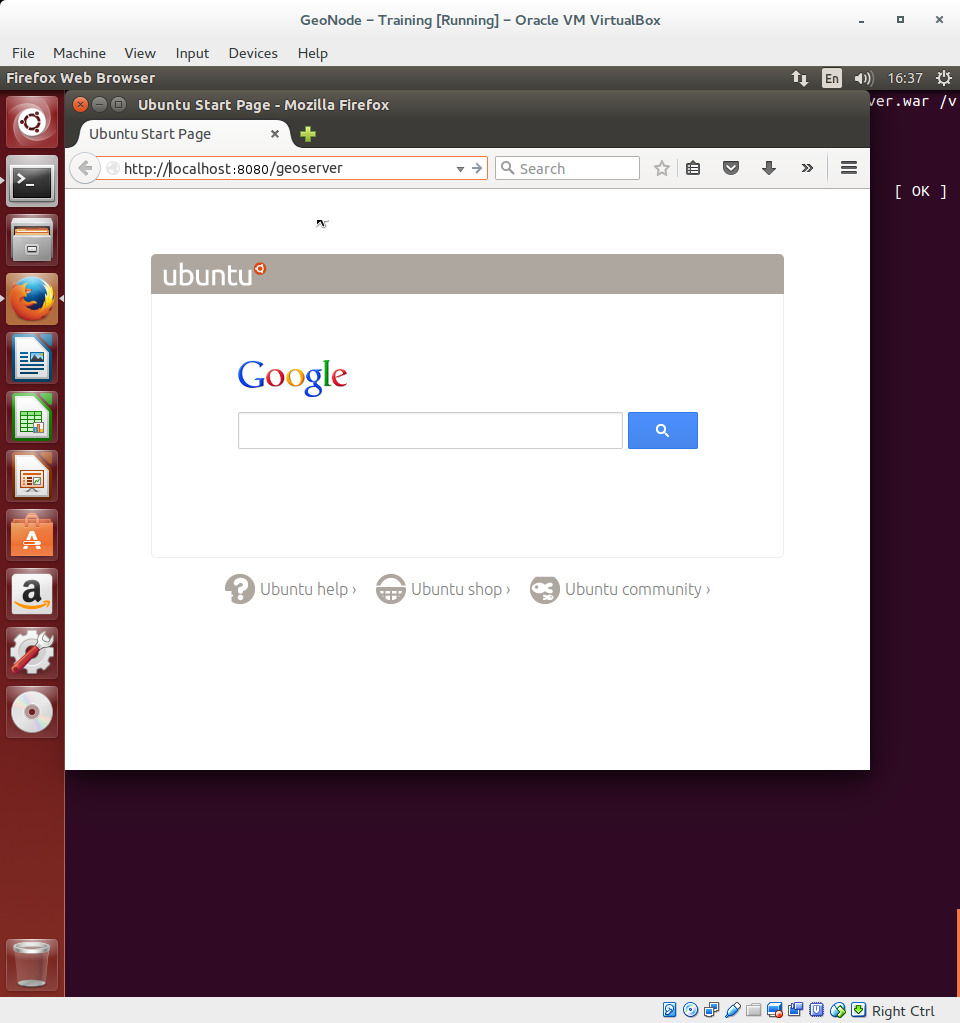Open the Trash in the dock
This screenshot has height=1023, width=960.
[32, 965]
